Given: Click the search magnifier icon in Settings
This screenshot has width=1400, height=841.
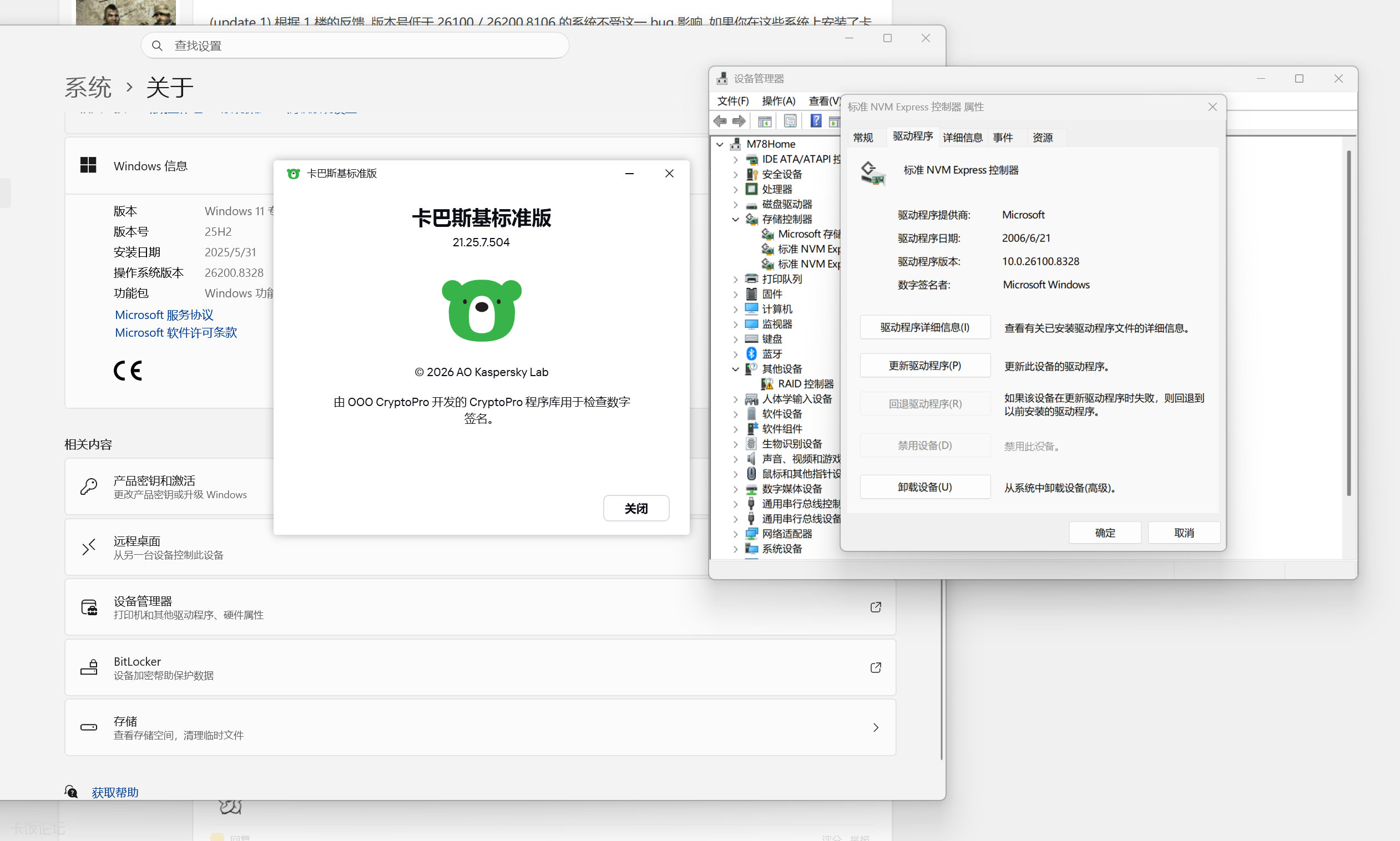Looking at the screenshot, I should pos(157,45).
